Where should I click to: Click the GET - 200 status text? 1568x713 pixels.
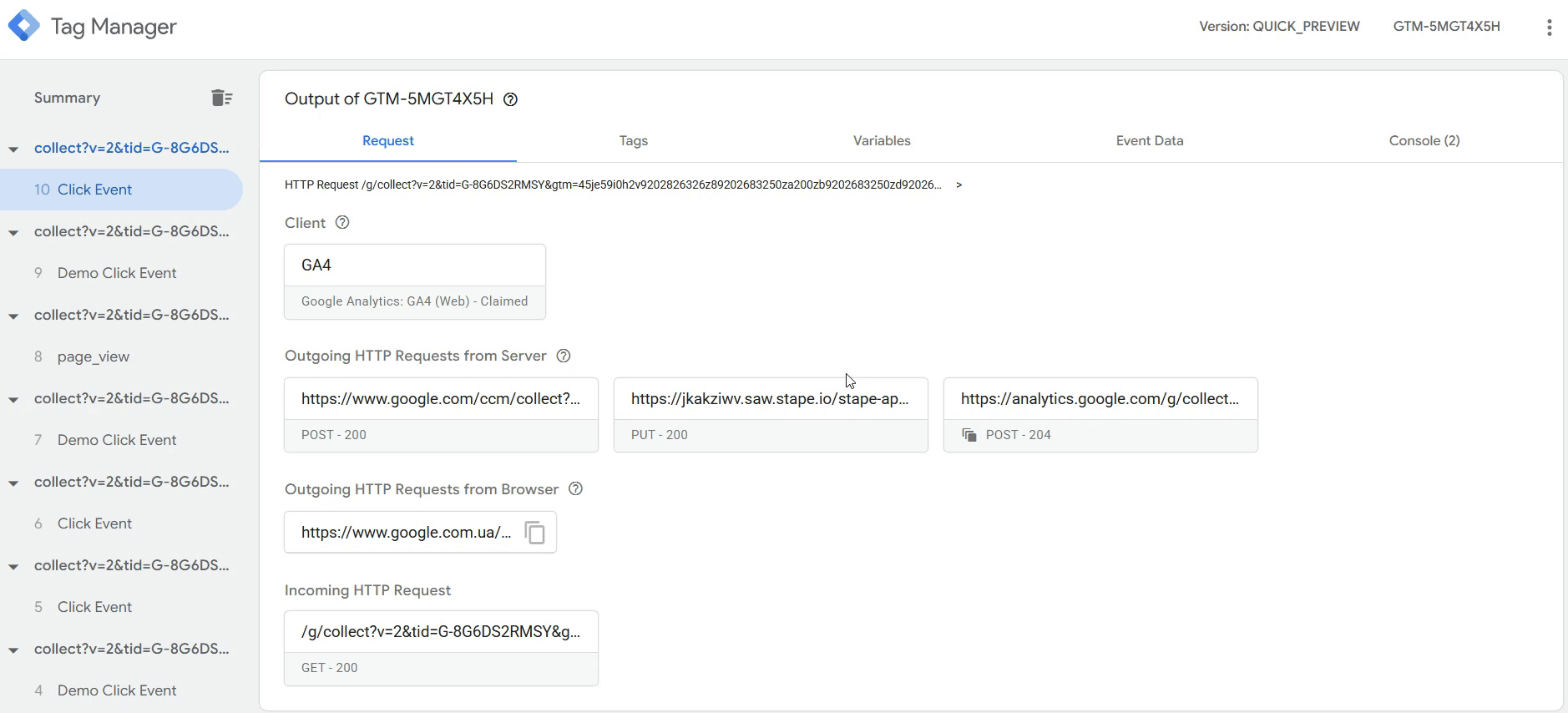click(330, 668)
